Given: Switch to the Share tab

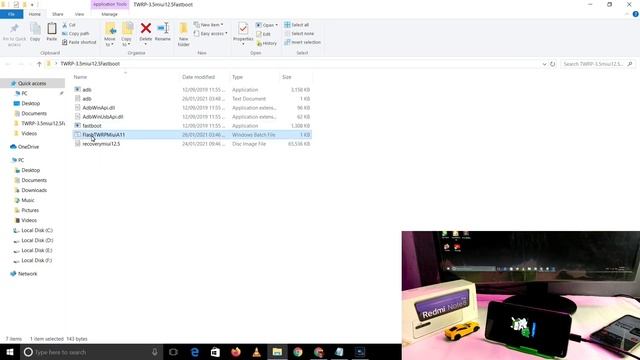Looking at the screenshot, I should pyautogui.click(x=58, y=14).
